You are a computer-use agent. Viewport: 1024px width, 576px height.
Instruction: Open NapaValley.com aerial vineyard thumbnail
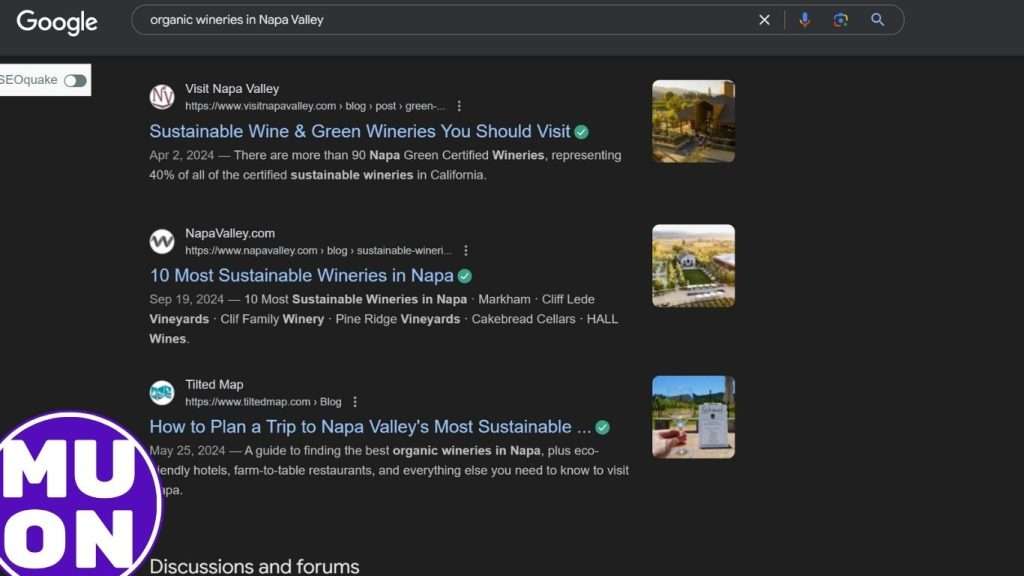(x=694, y=266)
